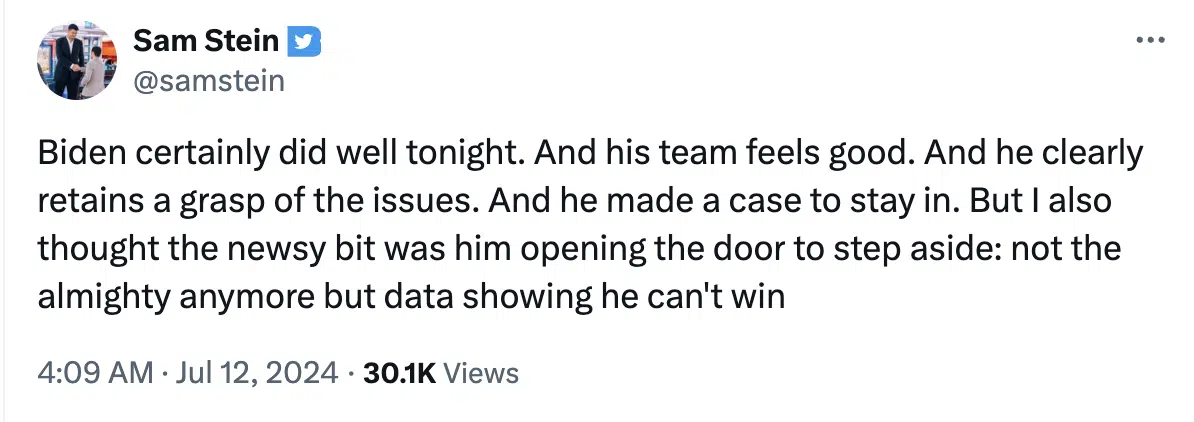Open the three-dot more options menu
1194x422 pixels.
1150,40
